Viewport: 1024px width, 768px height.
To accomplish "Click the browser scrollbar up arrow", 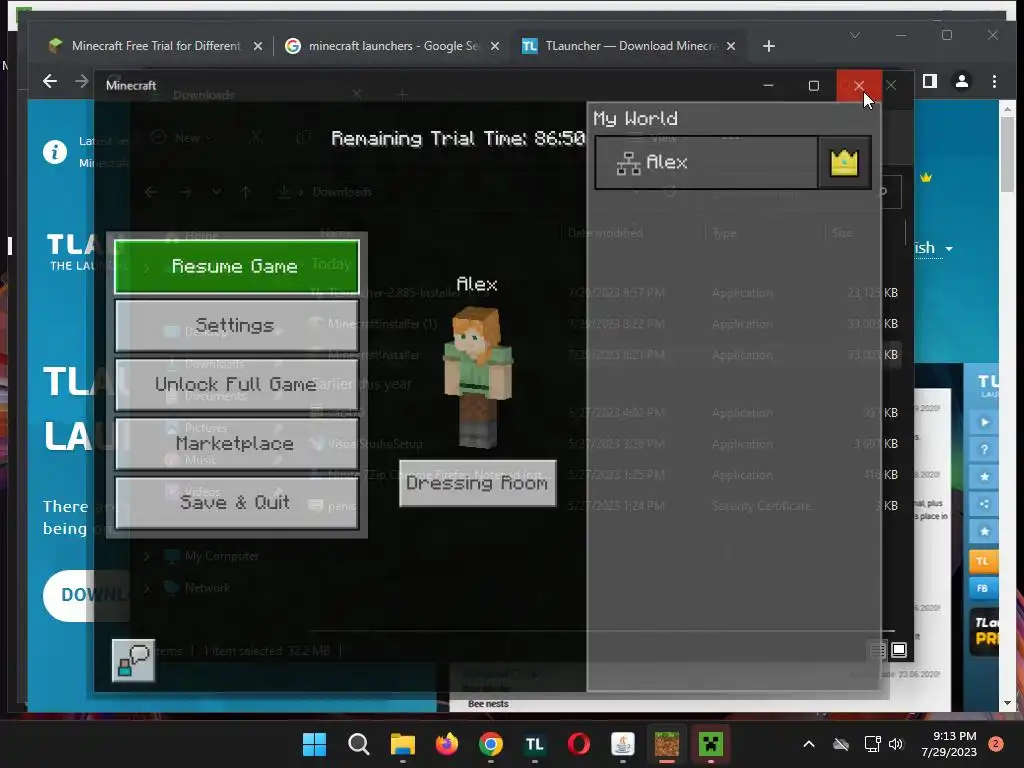I will pyautogui.click(x=1007, y=109).
